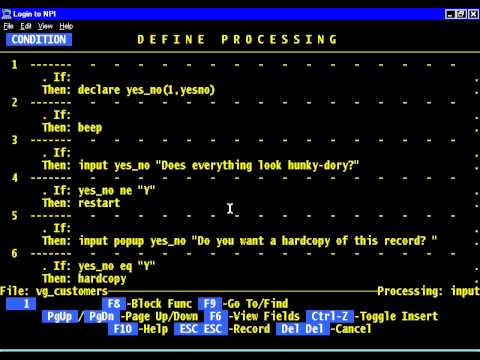The width and height of the screenshot is (480, 360).
Task: Click the 'beep' Then statement
Action: pos(90,128)
